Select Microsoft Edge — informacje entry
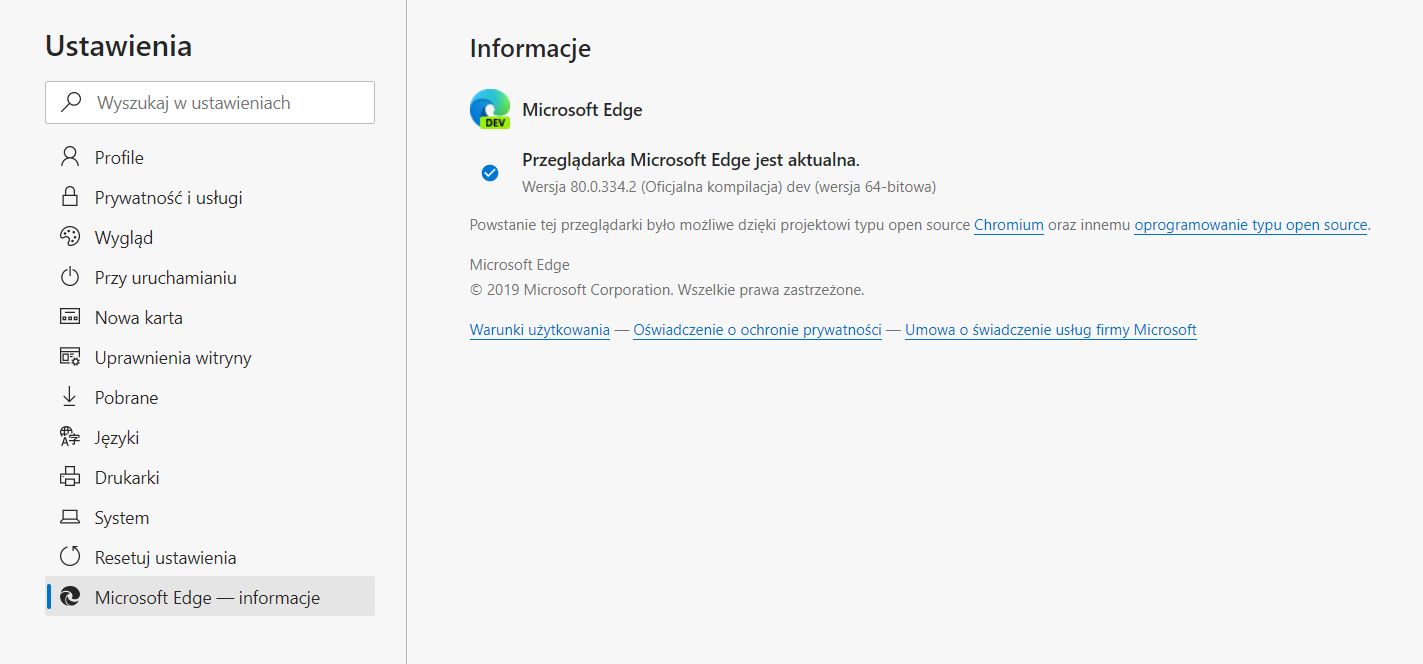 (210, 597)
